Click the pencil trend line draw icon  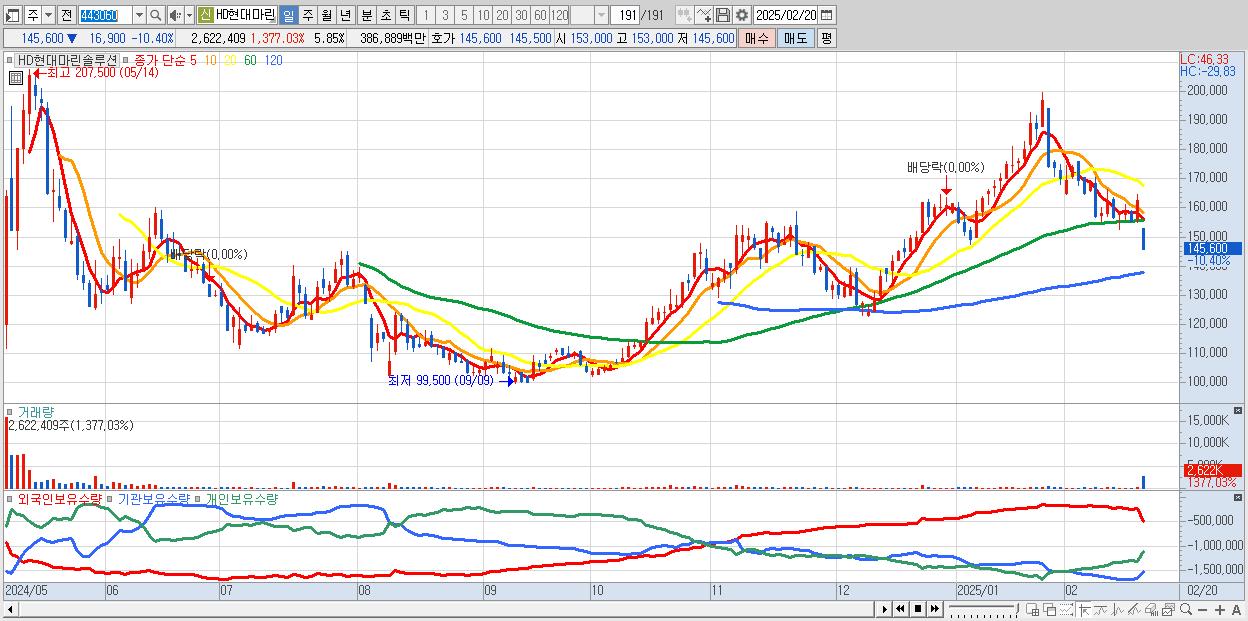point(1134,610)
